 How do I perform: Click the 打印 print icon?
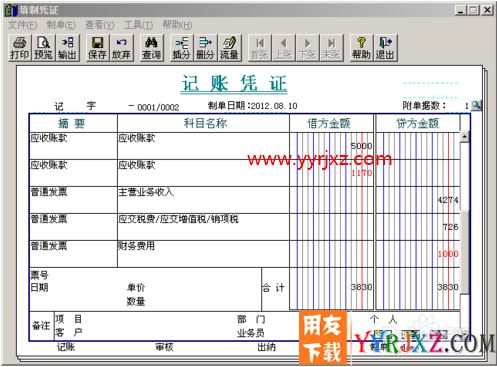20,48
